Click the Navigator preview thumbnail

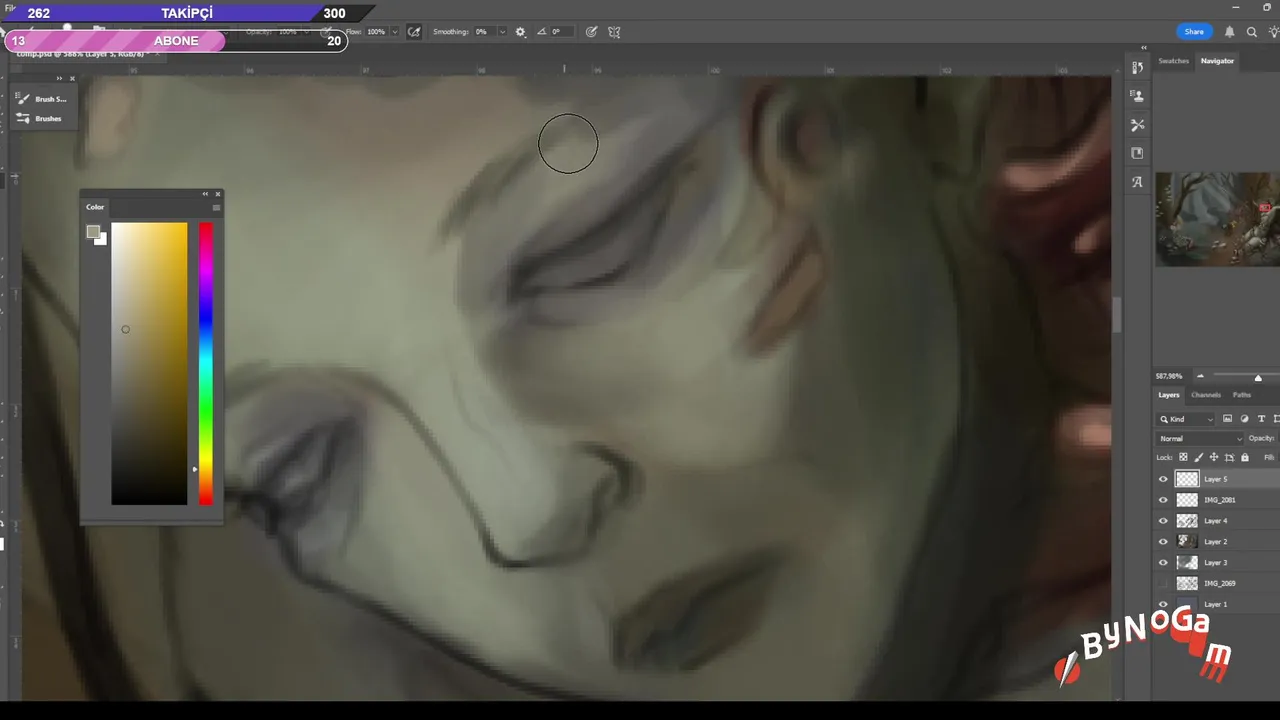coord(1218,219)
